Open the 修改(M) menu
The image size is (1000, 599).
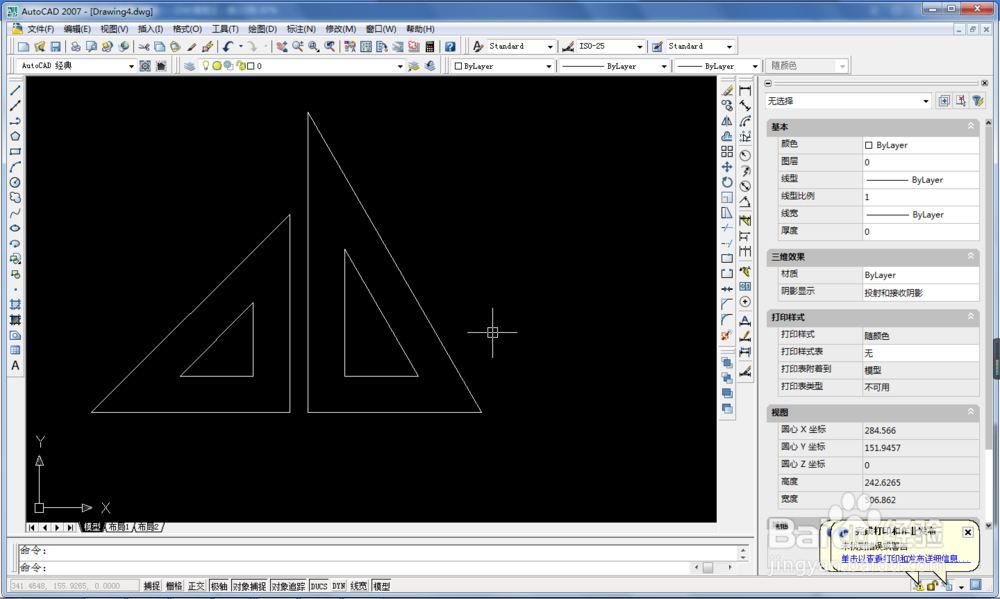(x=341, y=29)
